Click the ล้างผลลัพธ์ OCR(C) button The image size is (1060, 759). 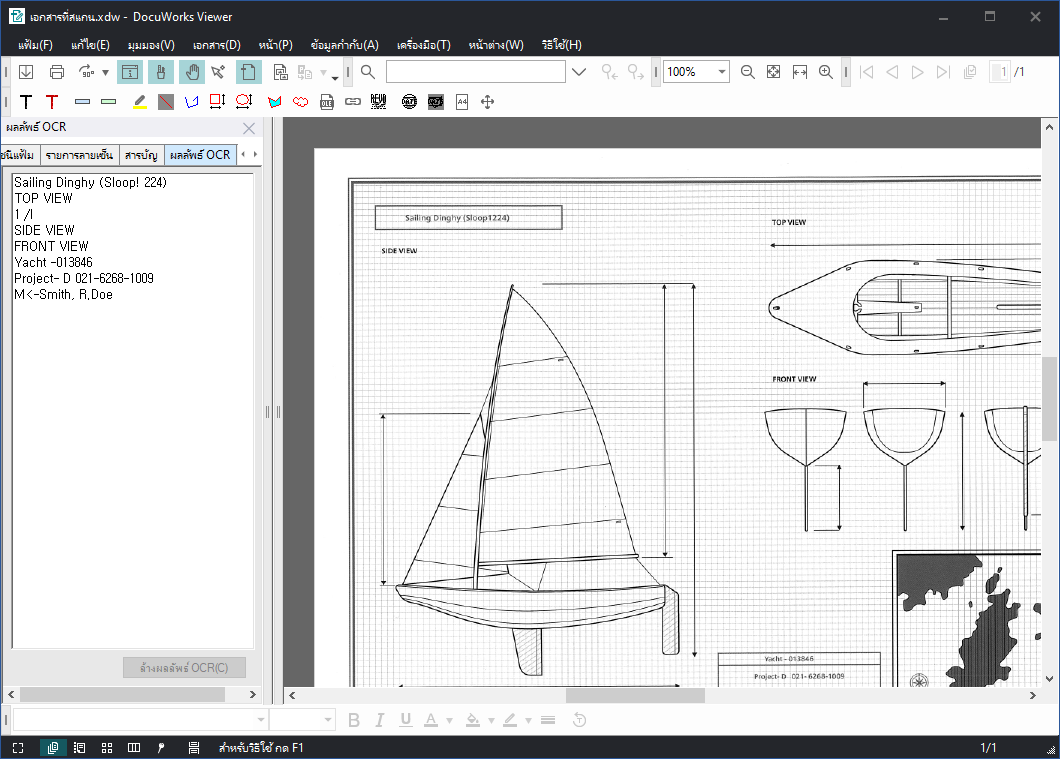184,667
